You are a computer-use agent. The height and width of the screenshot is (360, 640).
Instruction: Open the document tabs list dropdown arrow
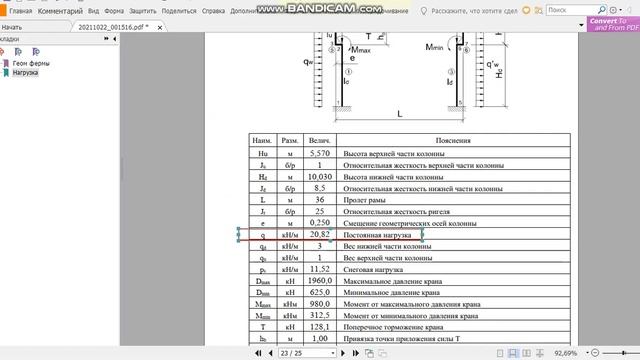[581, 25]
